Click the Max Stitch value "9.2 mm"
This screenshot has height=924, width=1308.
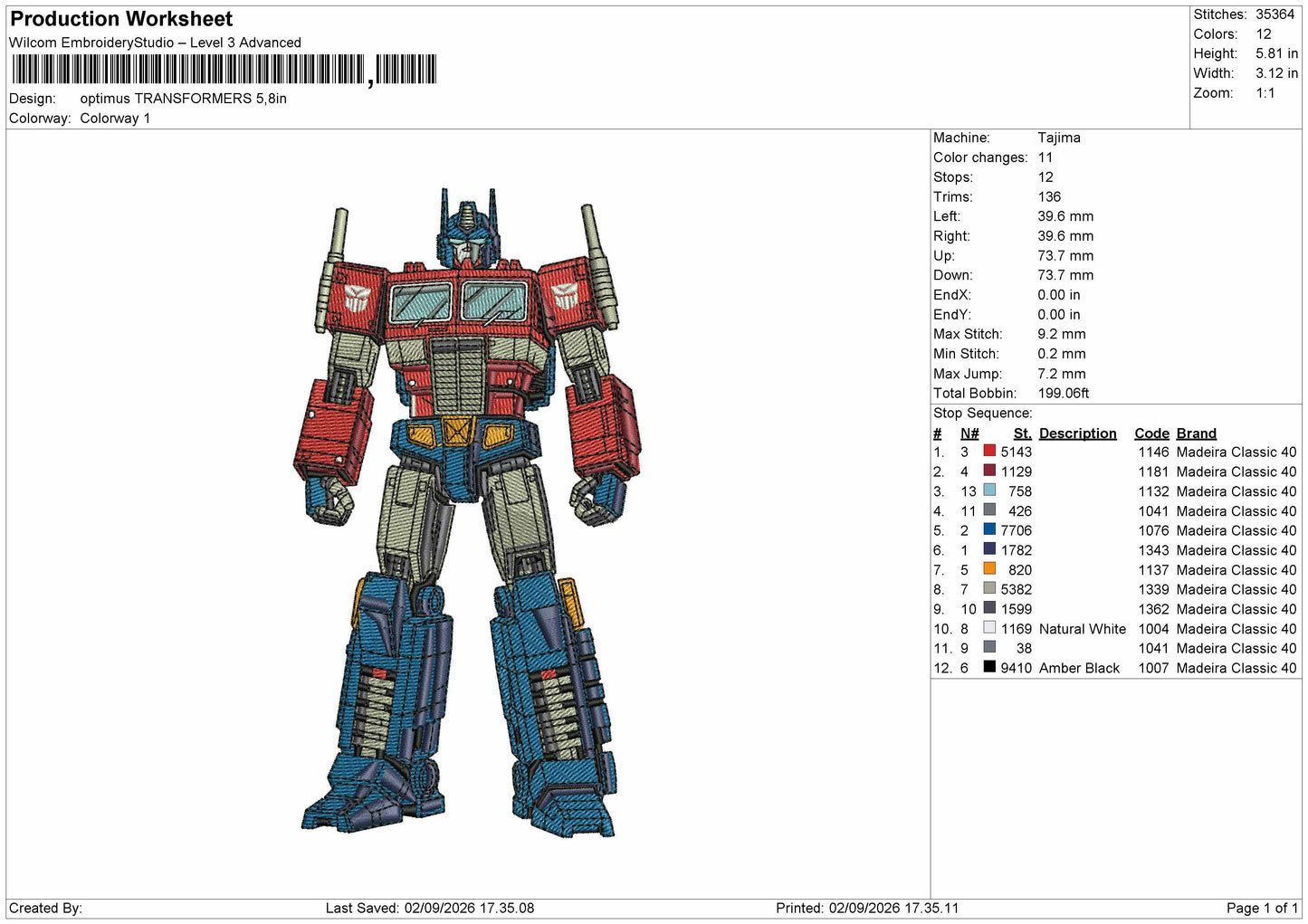pyautogui.click(x=1062, y=334)
